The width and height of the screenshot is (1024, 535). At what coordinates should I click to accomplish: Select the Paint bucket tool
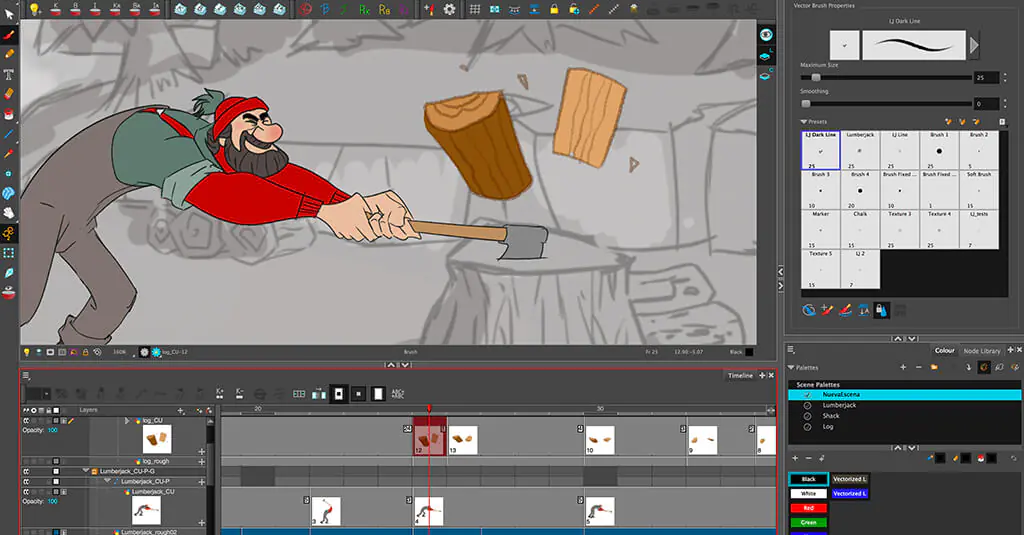coord(9,114)
